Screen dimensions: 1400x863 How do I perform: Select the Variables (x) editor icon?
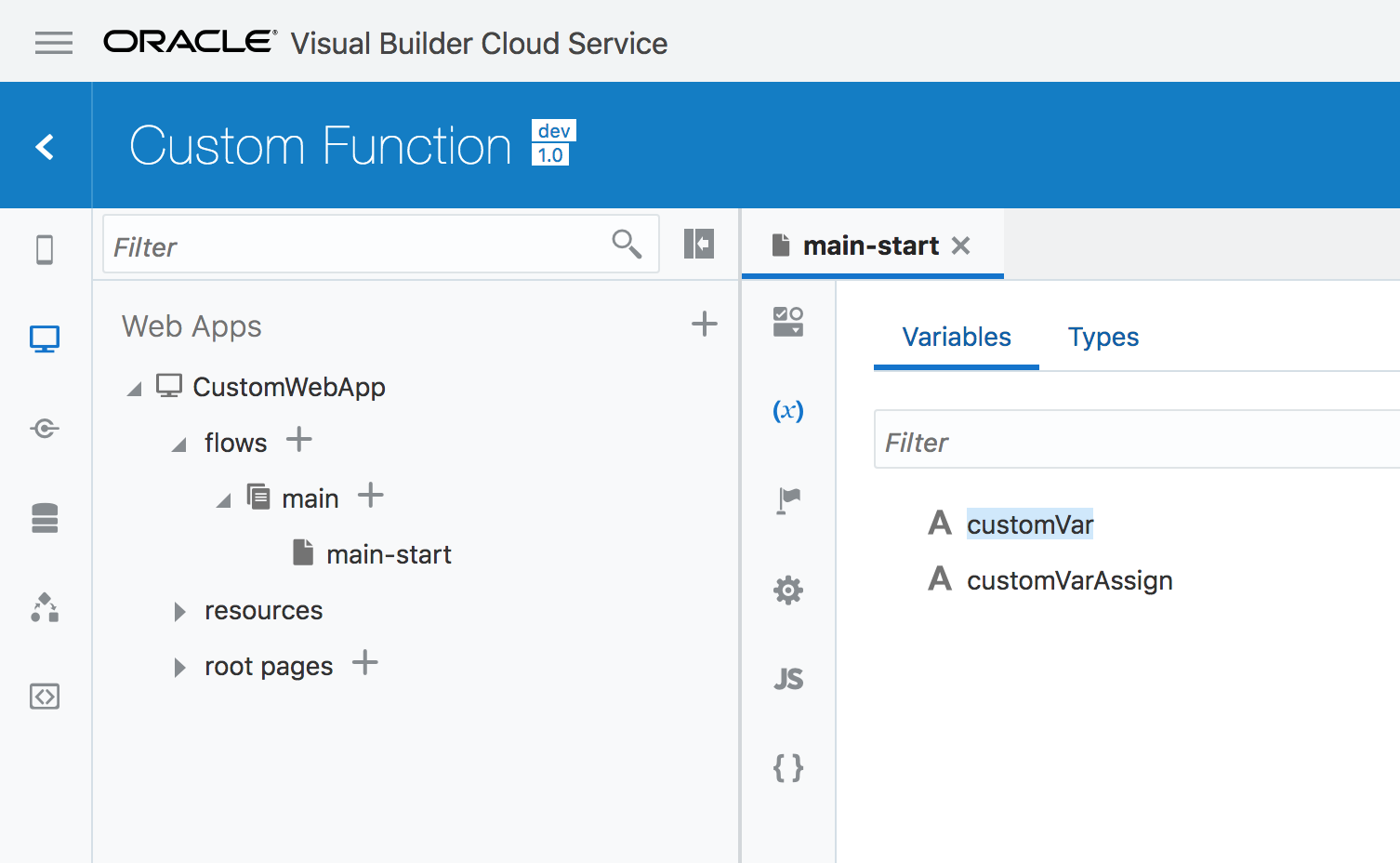tap(787, 411)
